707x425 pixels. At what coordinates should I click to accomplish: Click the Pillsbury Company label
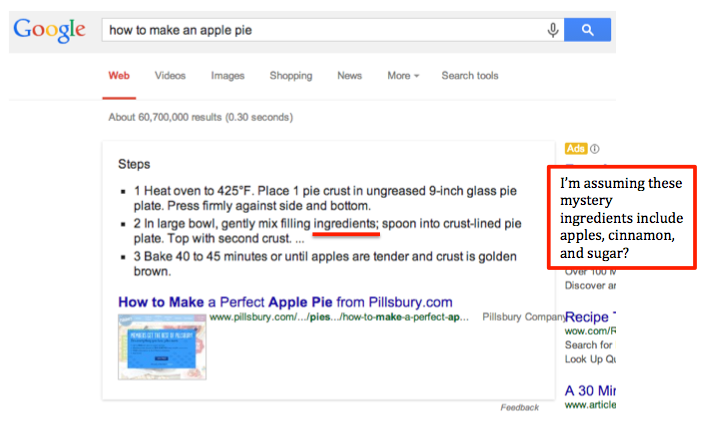(x=523, y=317)
